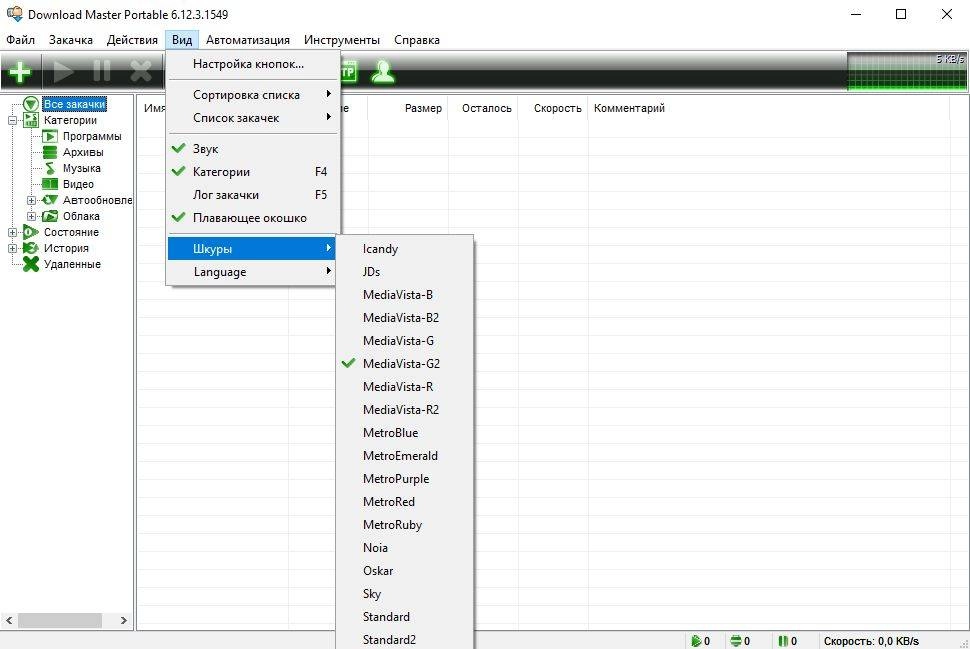
Task: Click the green user profile toolbar icon
Action: [x=383, y=72]
